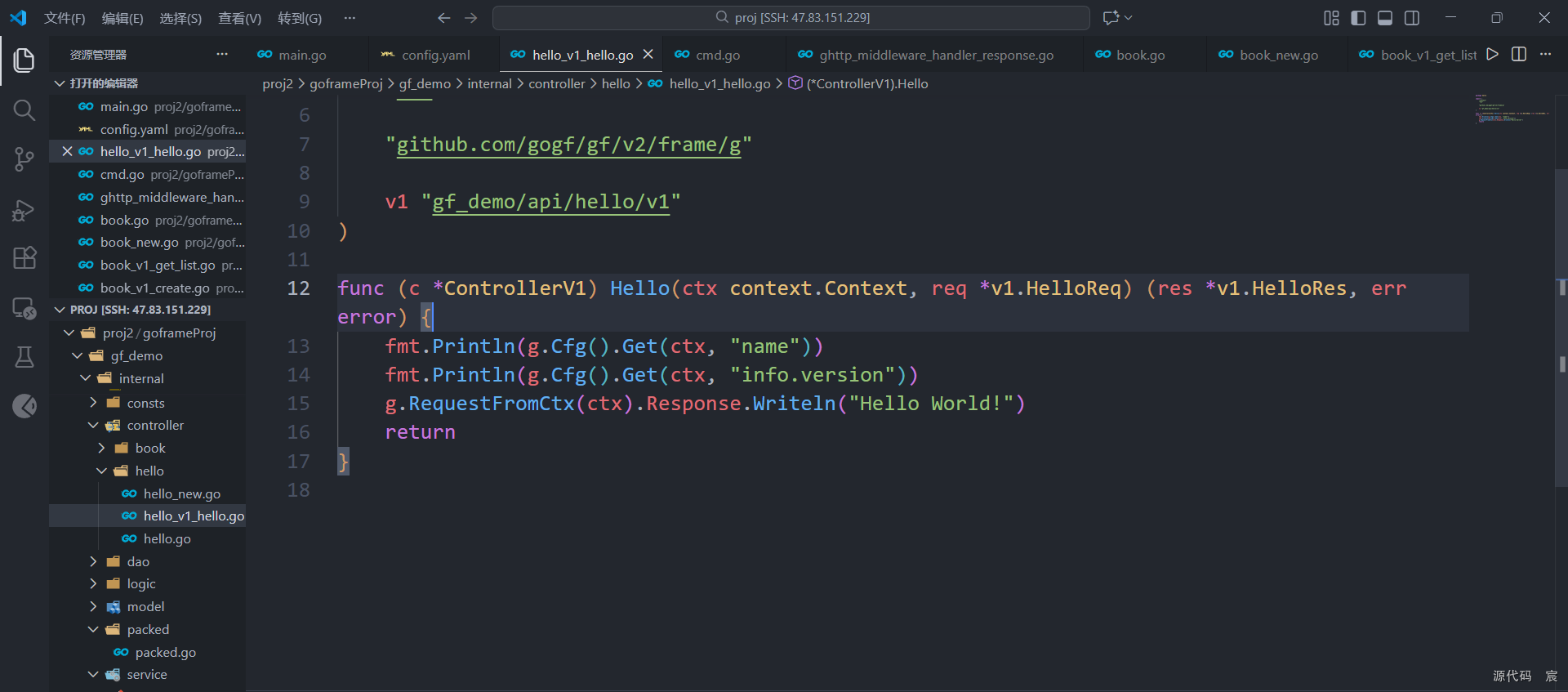Open the Remote Explorer view
The width and height of the screenshot is (1568, 692).
[24, 308]
